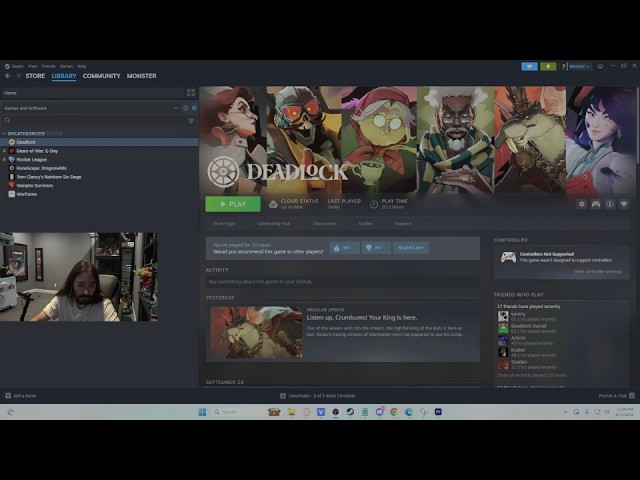Click the activity say-something input field
The height and width of the screenshot is (480, 640).
(x=342, y=282)
